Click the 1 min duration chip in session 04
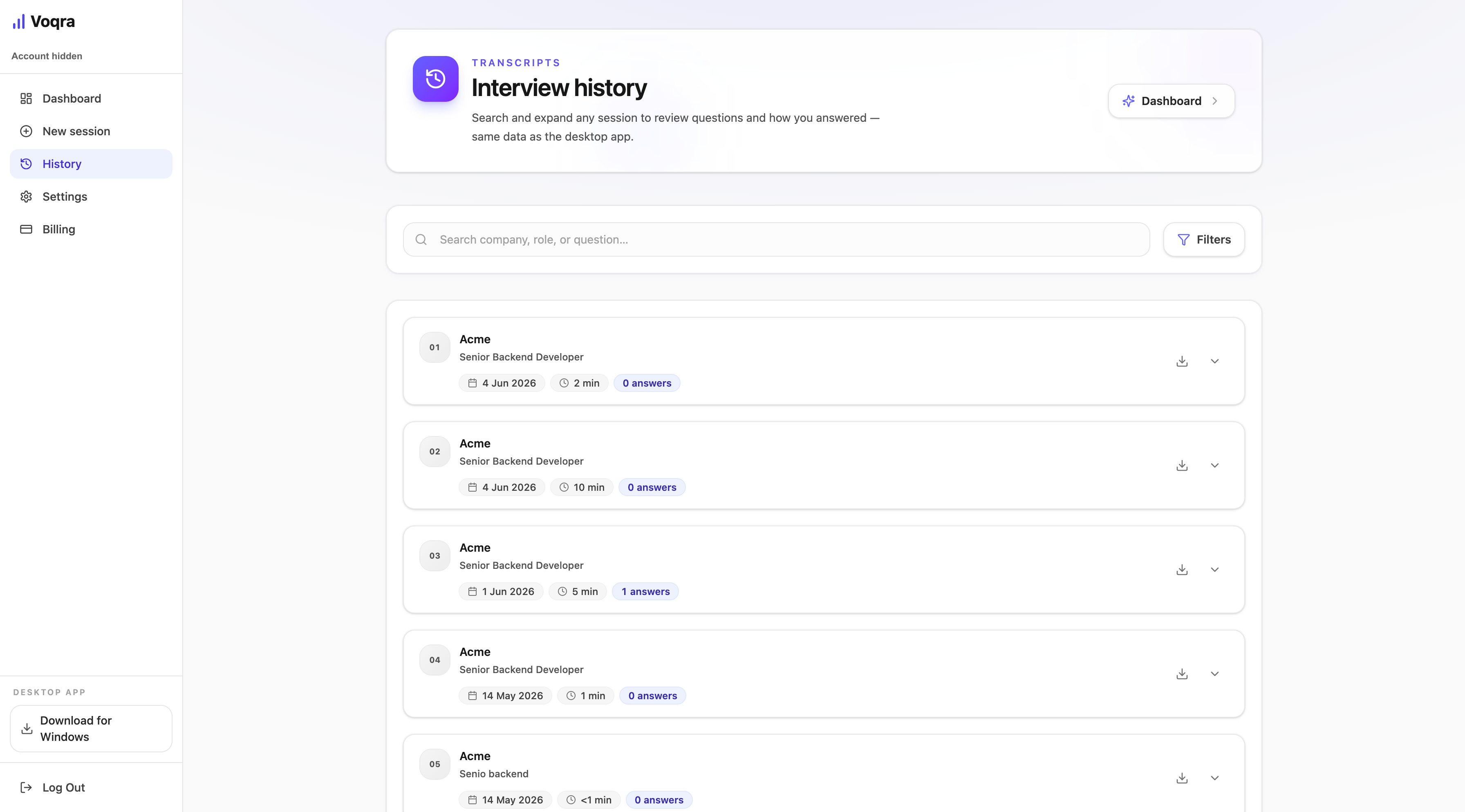The height and width of the screenshot is (812, 1465). (x=586, y=696)
